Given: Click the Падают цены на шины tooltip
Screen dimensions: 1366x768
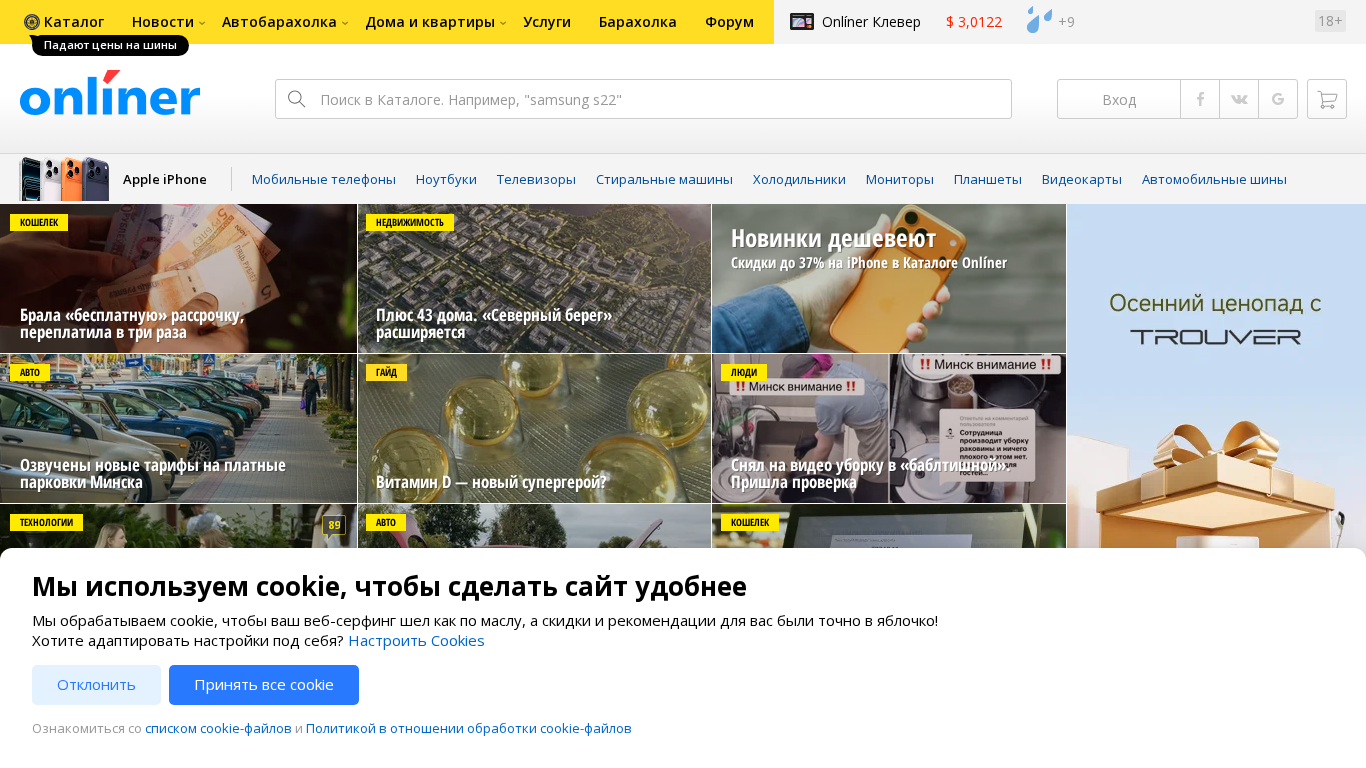Looking at the screenshot, I should (x=110, y=45).
